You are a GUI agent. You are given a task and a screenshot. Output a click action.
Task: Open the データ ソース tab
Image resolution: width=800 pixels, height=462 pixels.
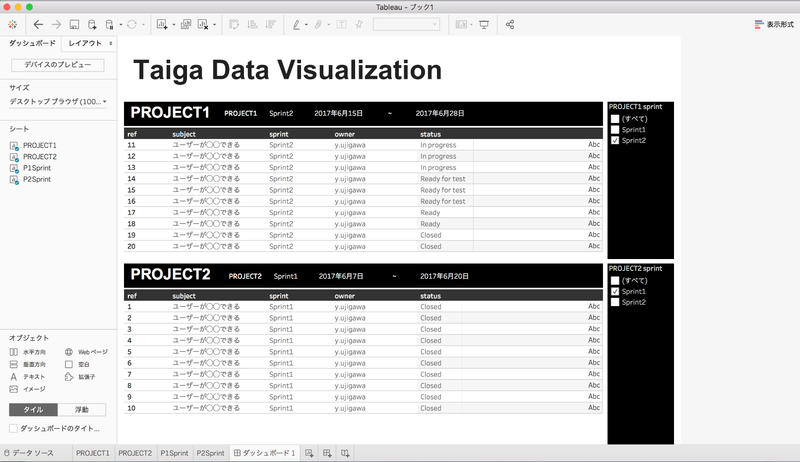[29, 453]
